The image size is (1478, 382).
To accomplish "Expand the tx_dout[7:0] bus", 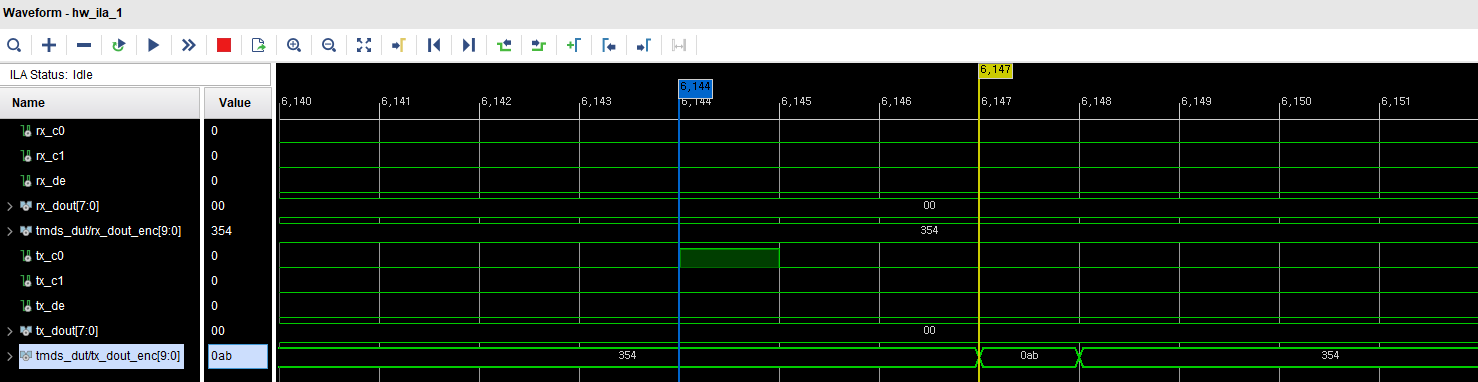I will tap(10, 331).
